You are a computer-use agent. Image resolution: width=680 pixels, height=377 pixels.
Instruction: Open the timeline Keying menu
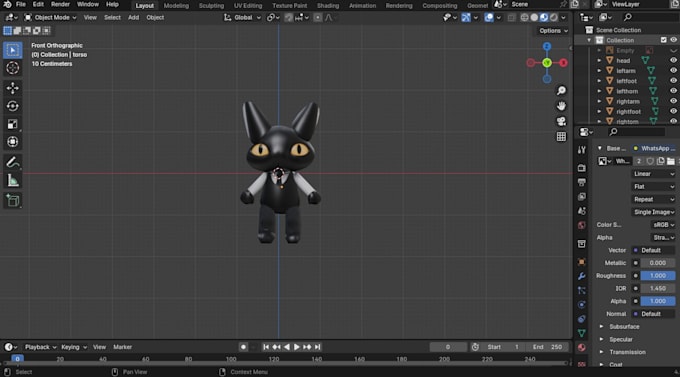tap(74, 347)
